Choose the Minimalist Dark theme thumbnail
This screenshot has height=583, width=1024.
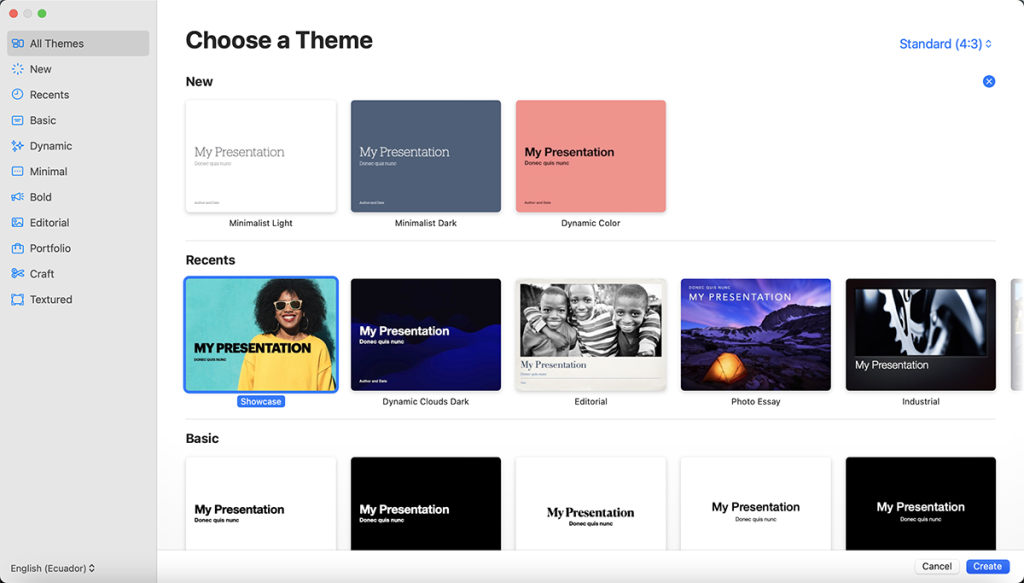[x=425, y=156]
